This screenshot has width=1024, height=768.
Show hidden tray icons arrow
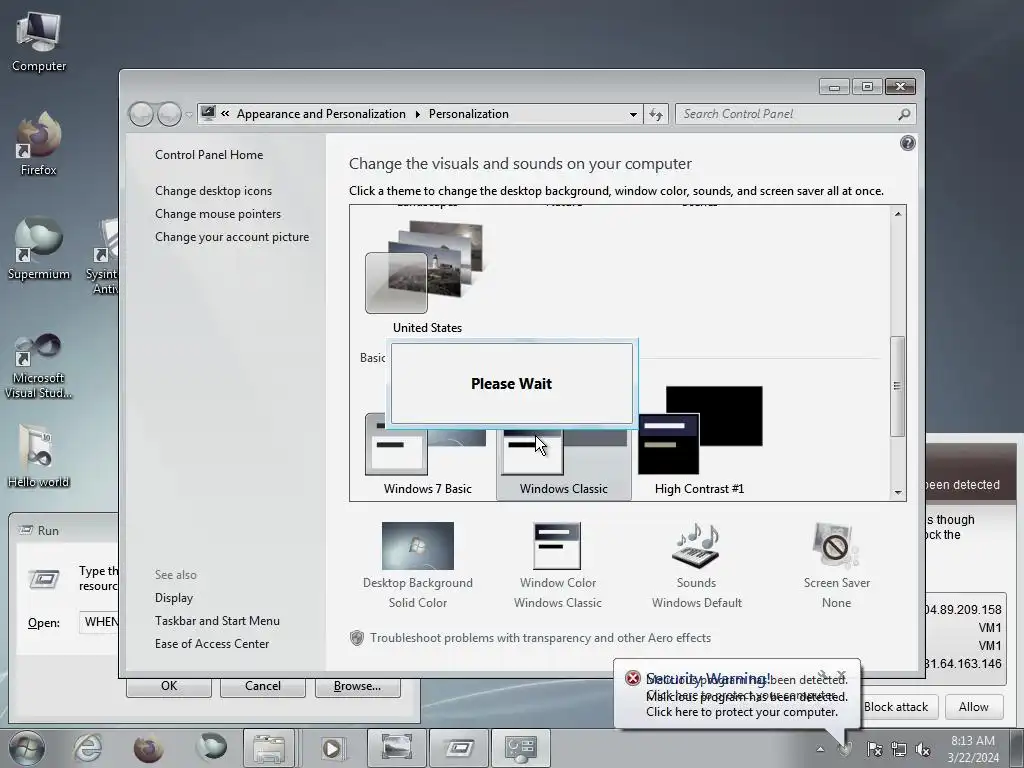[x=820, y=749]
